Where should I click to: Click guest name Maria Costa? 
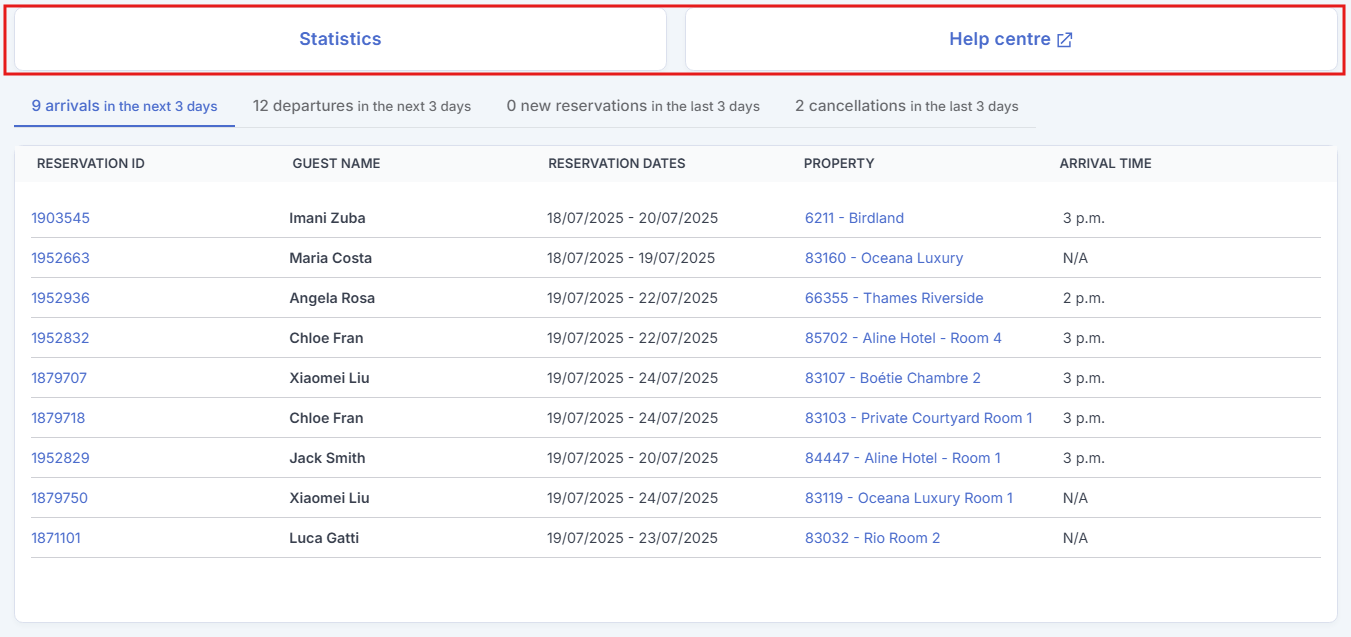click(x=330, y=258)
